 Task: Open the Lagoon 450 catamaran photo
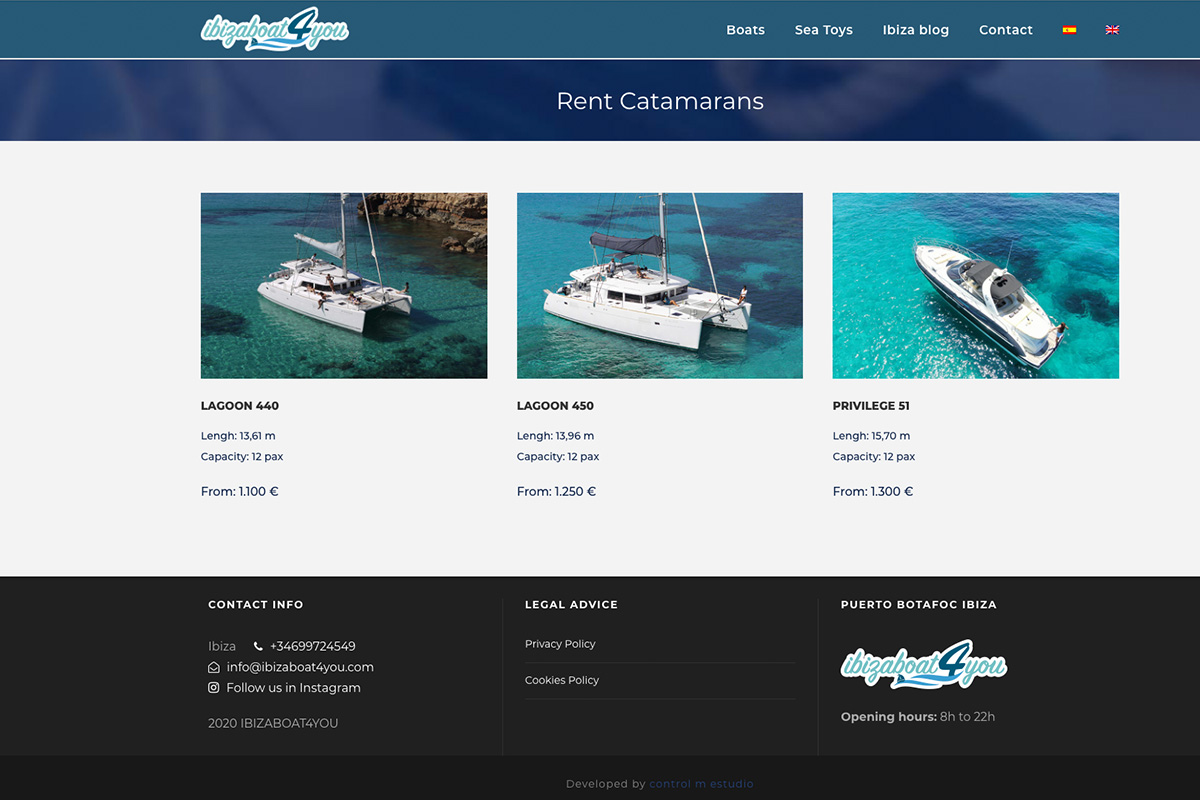click(x=660, y=286)
